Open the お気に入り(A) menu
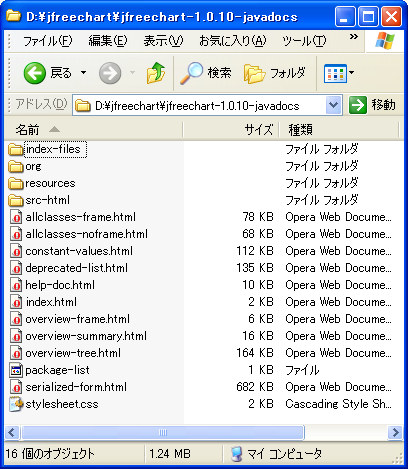This screenshot has height=469, width=408. (x=233, y=41)
